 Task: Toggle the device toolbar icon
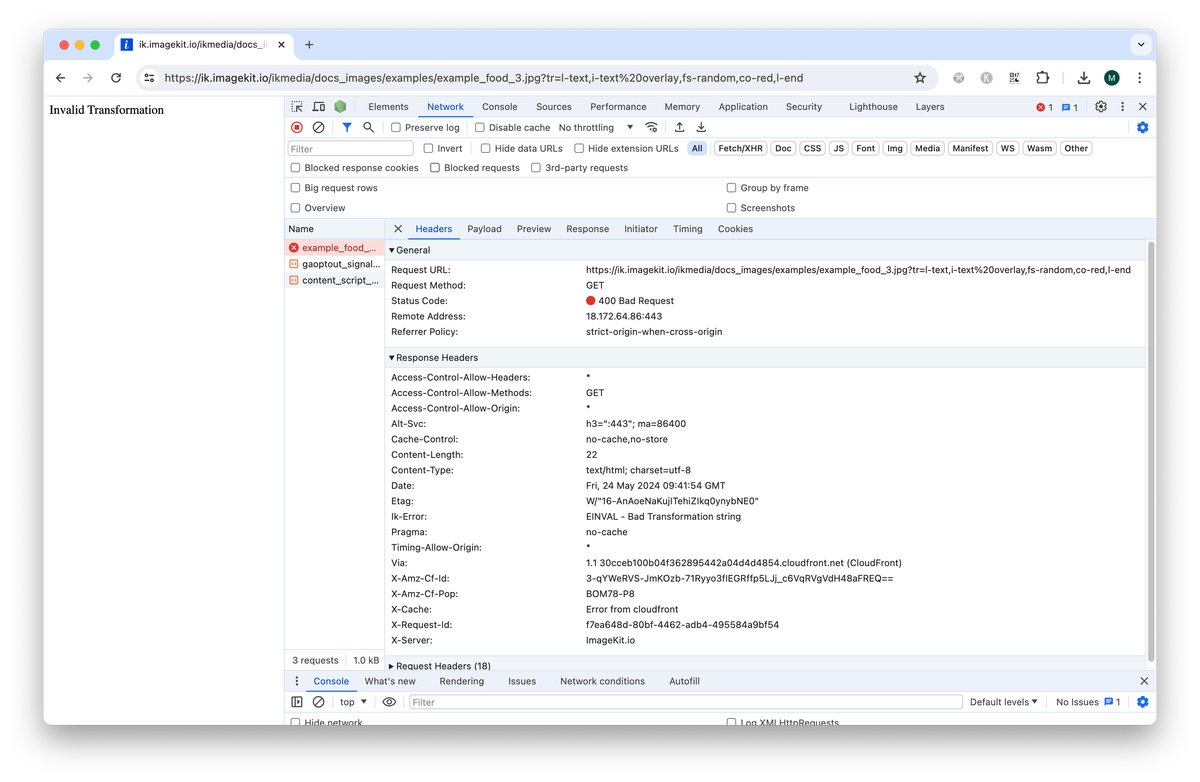[x=319, y=107]
